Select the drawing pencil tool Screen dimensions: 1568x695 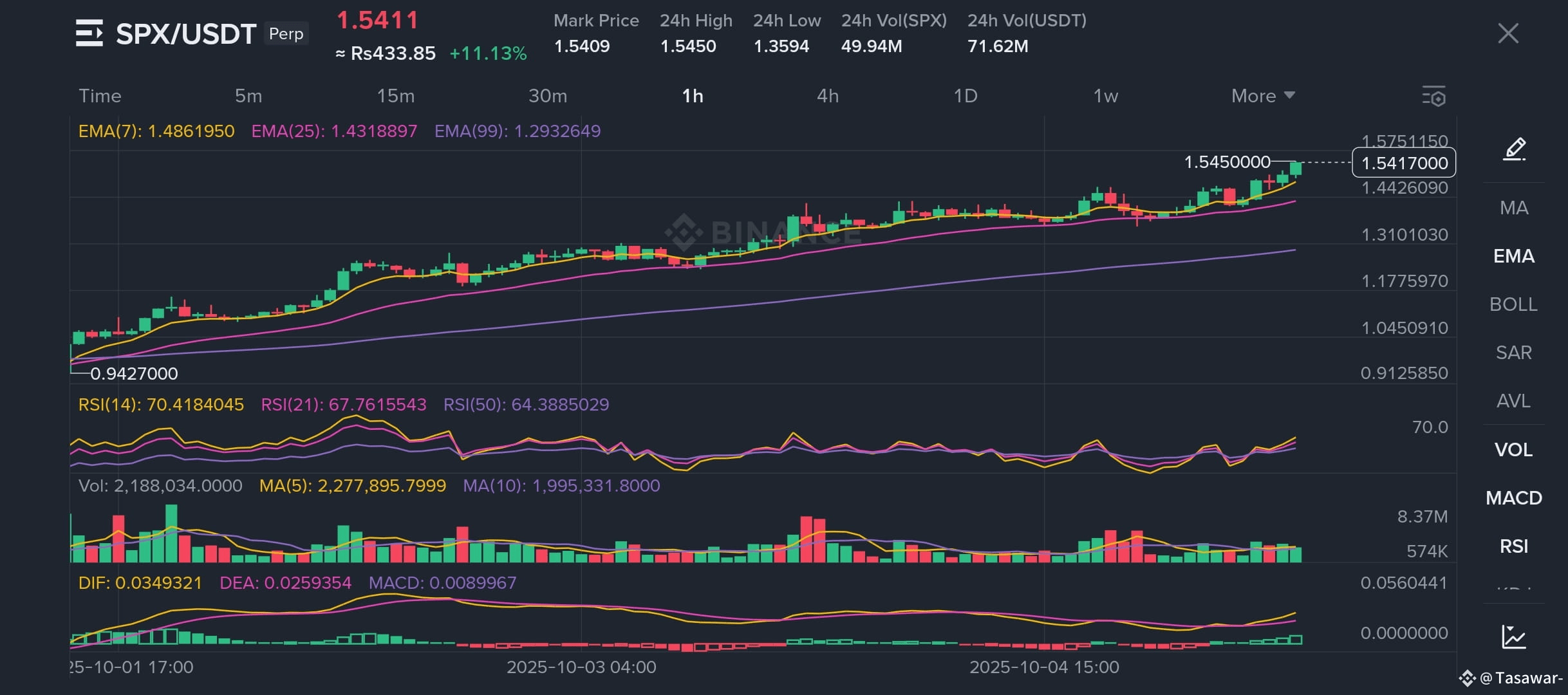tap(1514, 149)
